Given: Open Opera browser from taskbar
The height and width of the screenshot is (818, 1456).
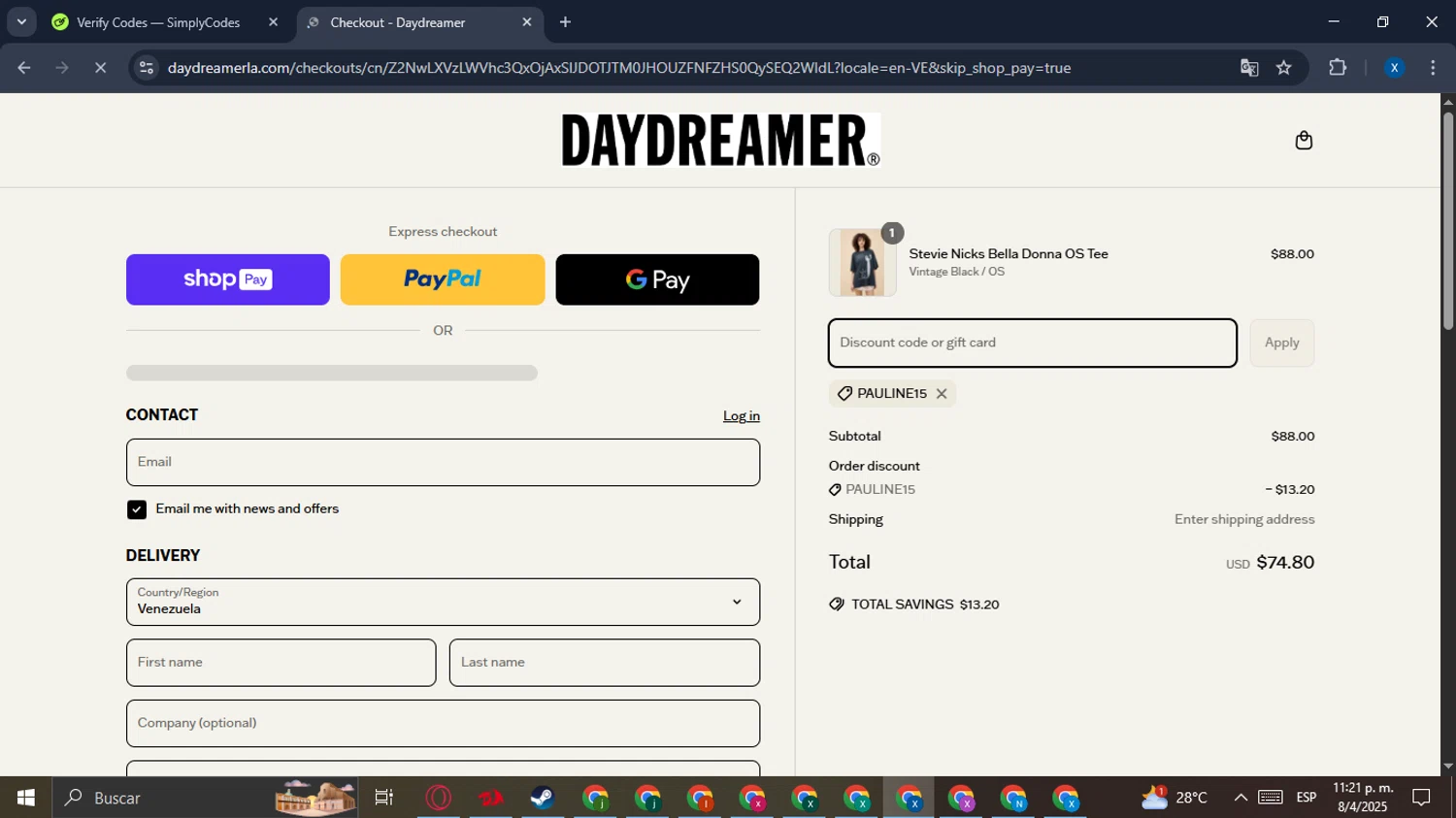Looking at the screenshot, I should tap(439, 798).
